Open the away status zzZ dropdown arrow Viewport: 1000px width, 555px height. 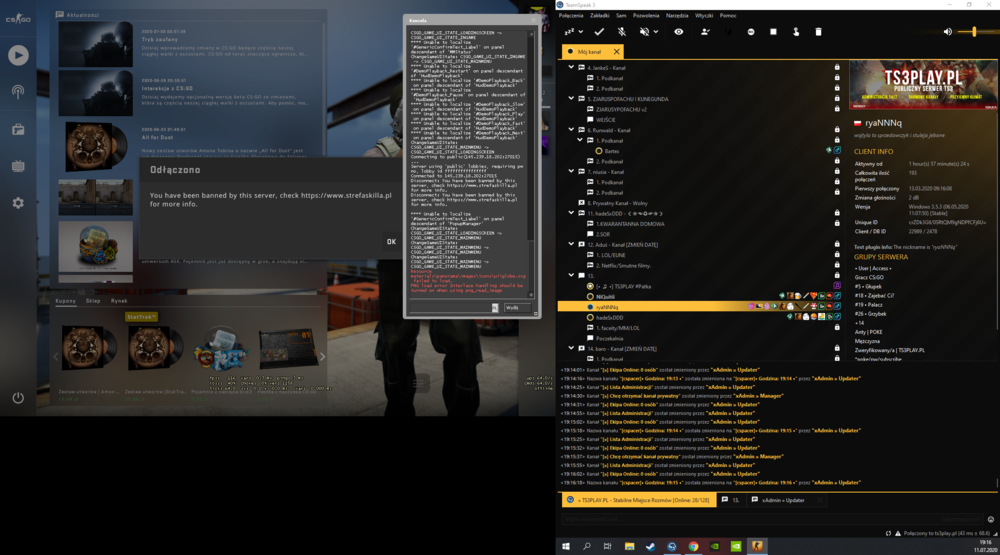coord(580,31)
